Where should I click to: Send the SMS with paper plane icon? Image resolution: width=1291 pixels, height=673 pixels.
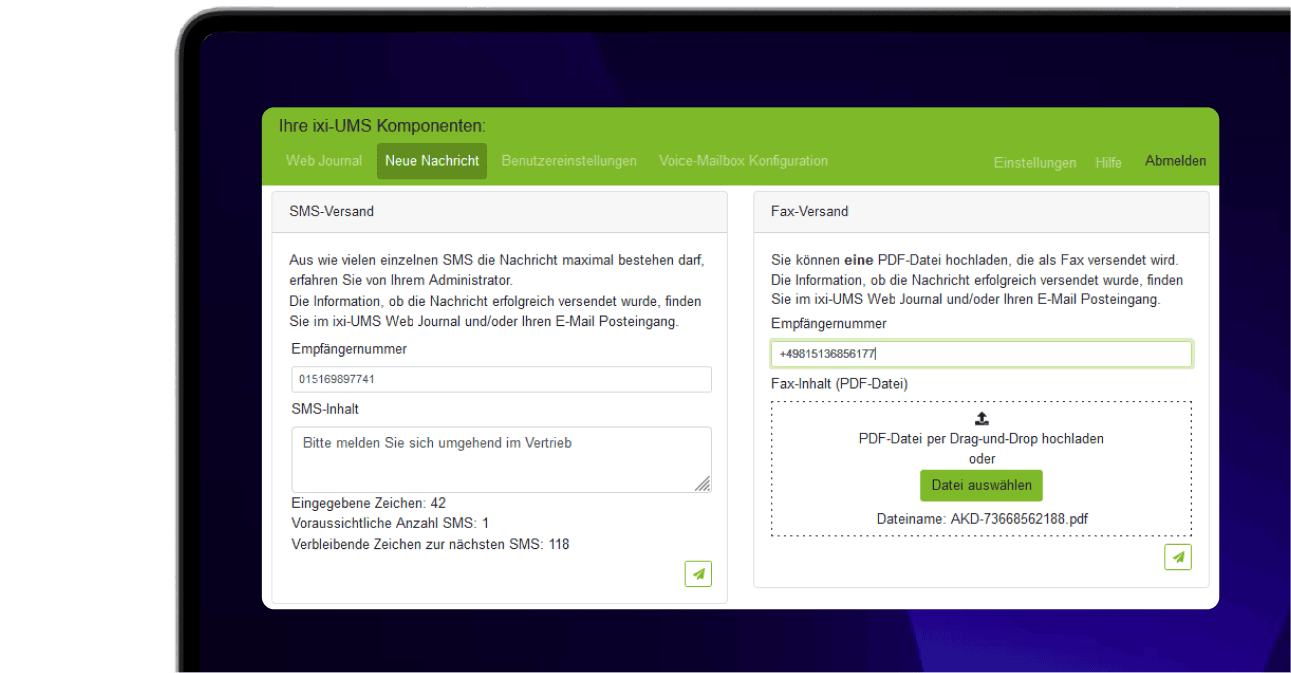pyautogui.click(x=698, y=574)
